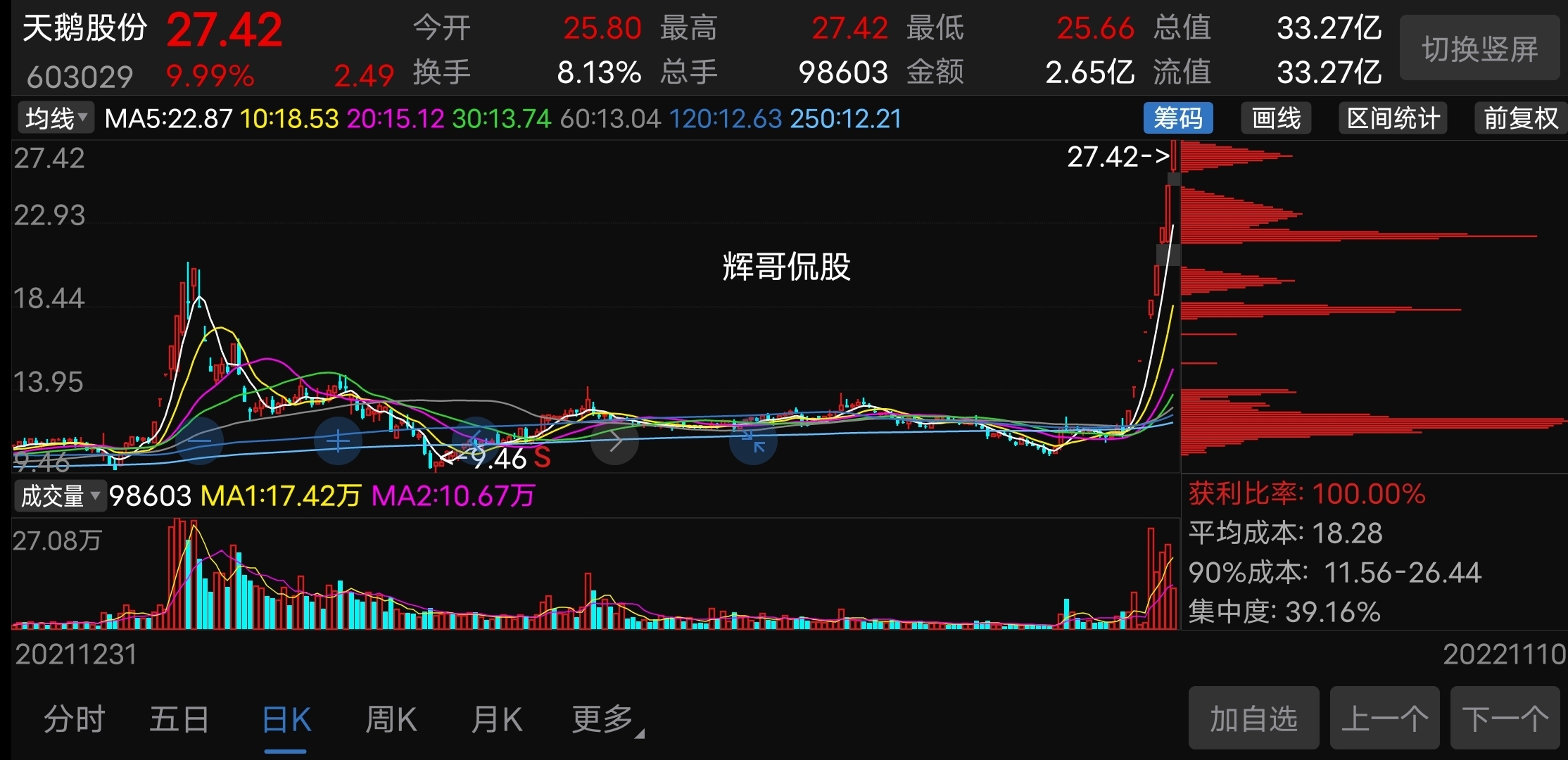Open the 成交量 indicator dropdown

(60, 496)
